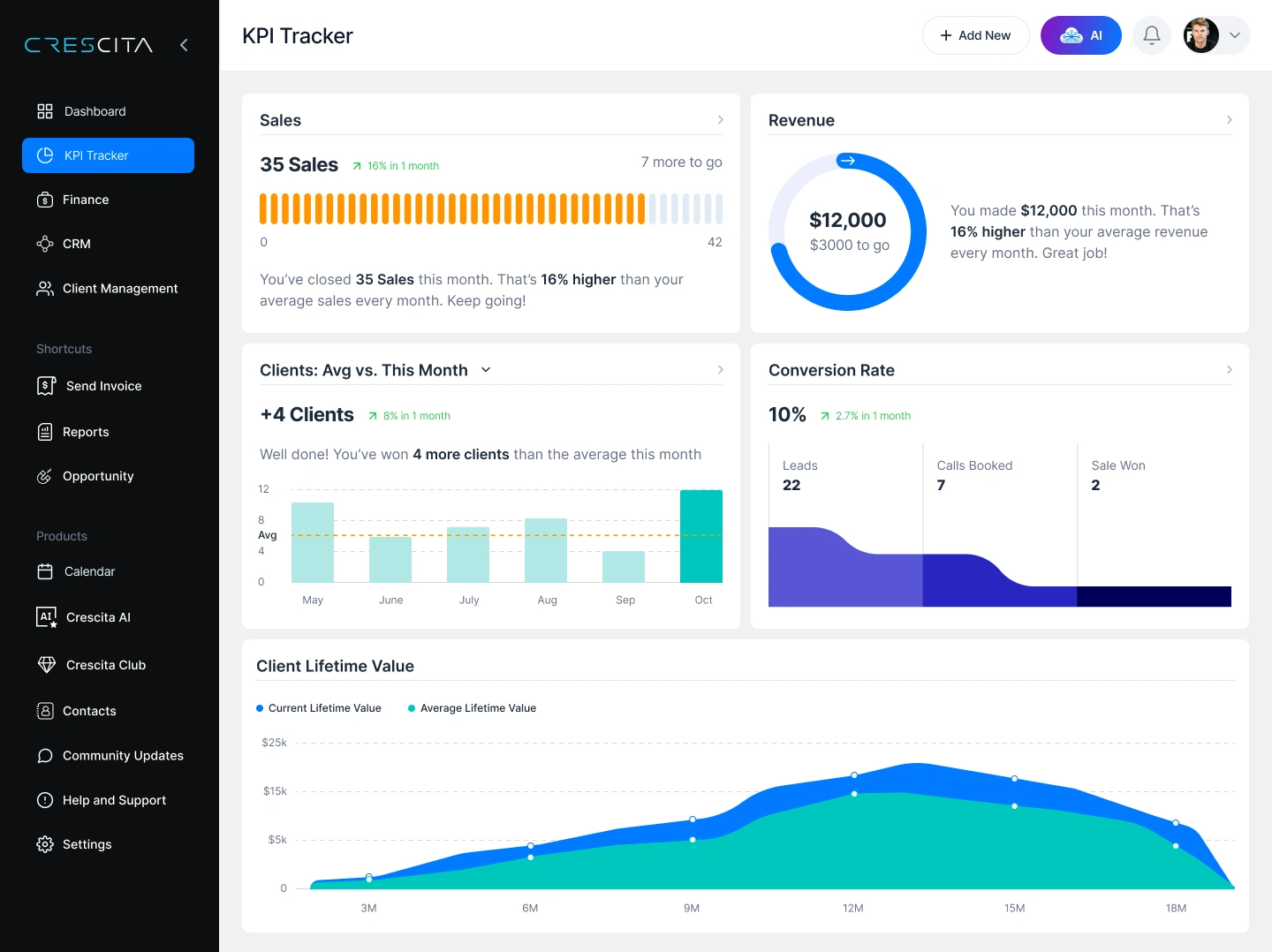Select Reports in the sidebar
This screenshot has width=1272, height=952.
click(45, 432)
